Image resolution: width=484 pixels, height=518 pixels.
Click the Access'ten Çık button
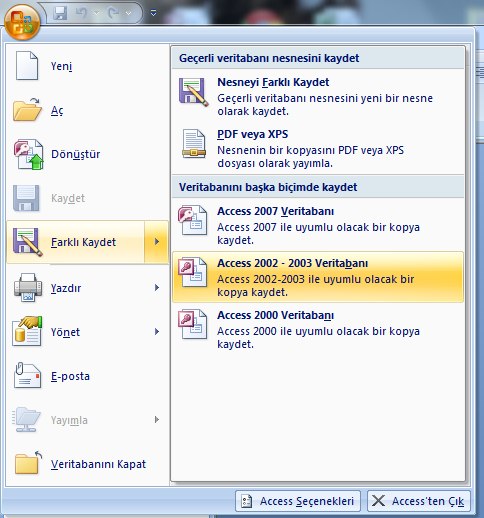pos(419,501)
